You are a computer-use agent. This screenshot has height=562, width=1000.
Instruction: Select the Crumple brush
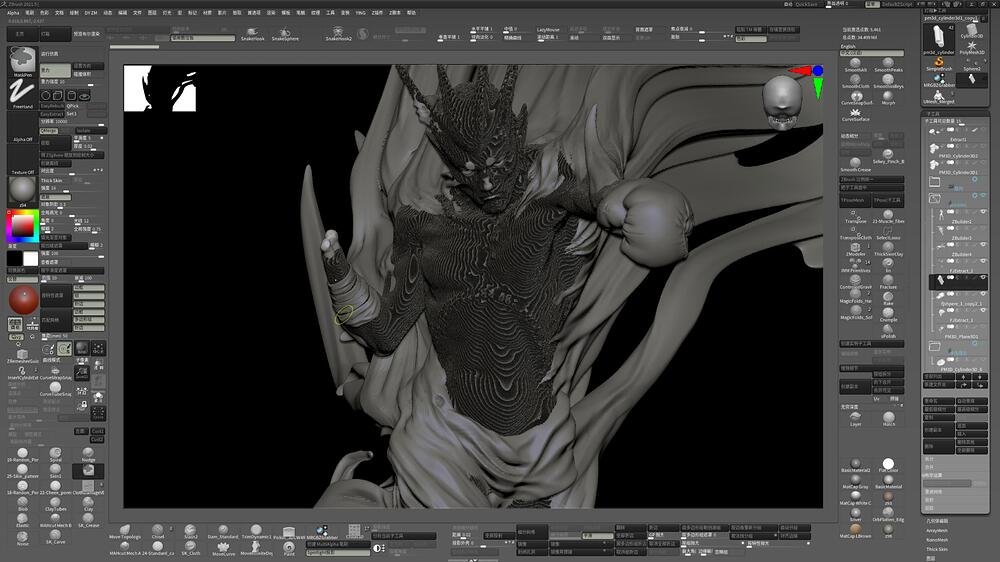pyautogui.click(x=888, y=315)
